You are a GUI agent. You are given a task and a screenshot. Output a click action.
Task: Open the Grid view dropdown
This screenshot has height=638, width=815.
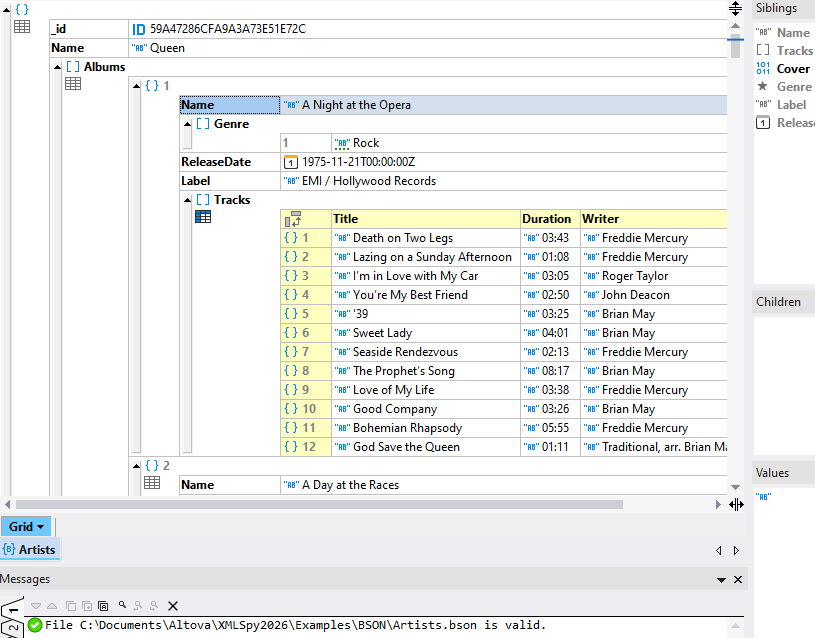pos(27,527)
